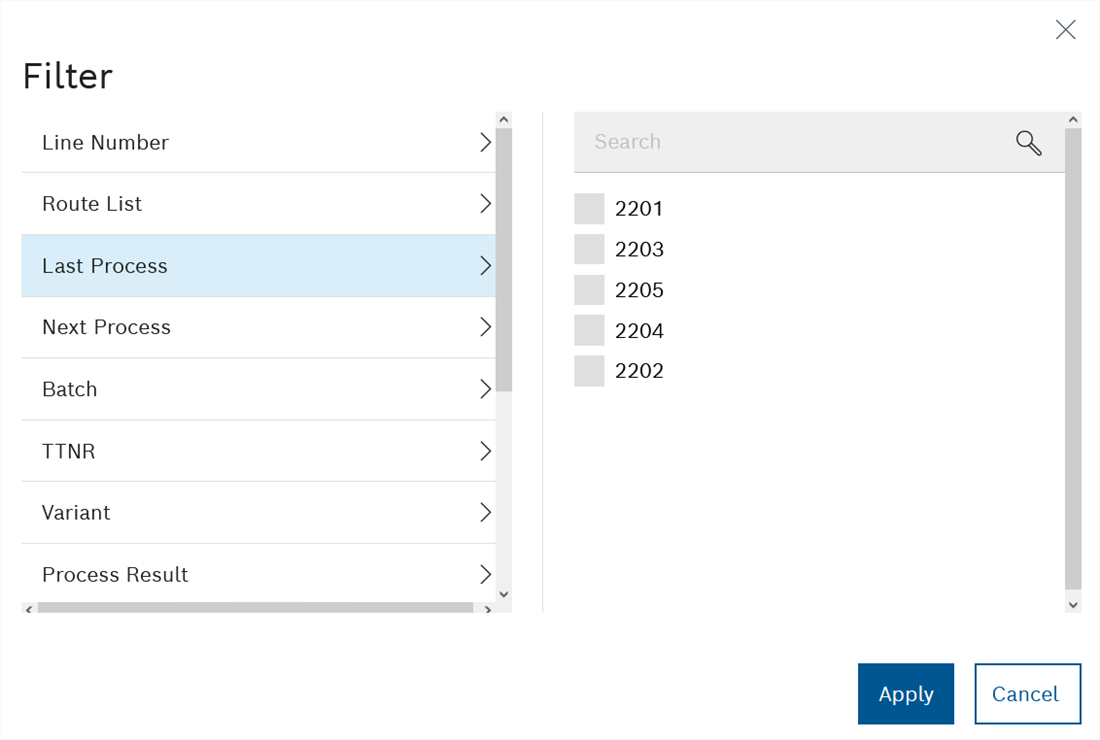This screenshot has width=1100, height=740.
Task: Select the 2204 checkbox
Action: click(589, 330)
